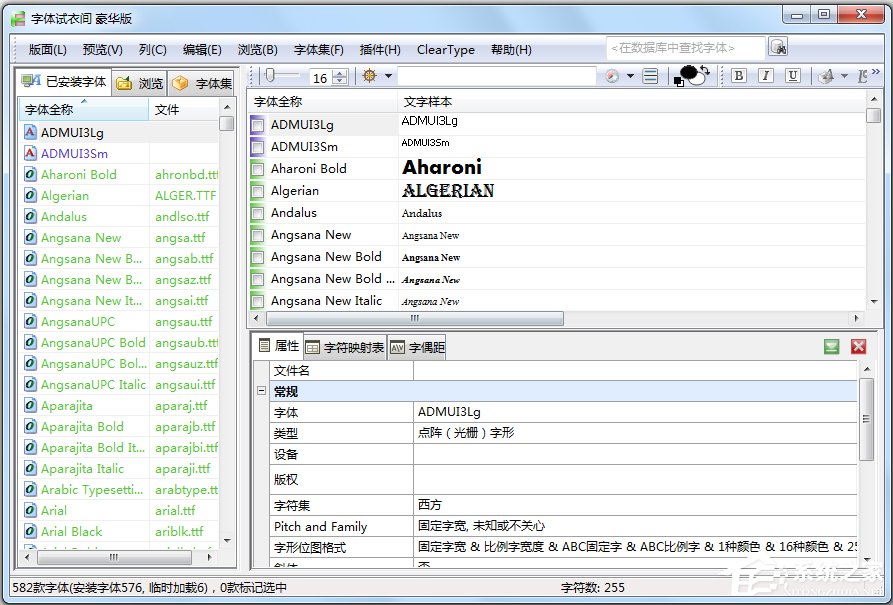
Task: Click the font size slider
Action: [285, 76]
